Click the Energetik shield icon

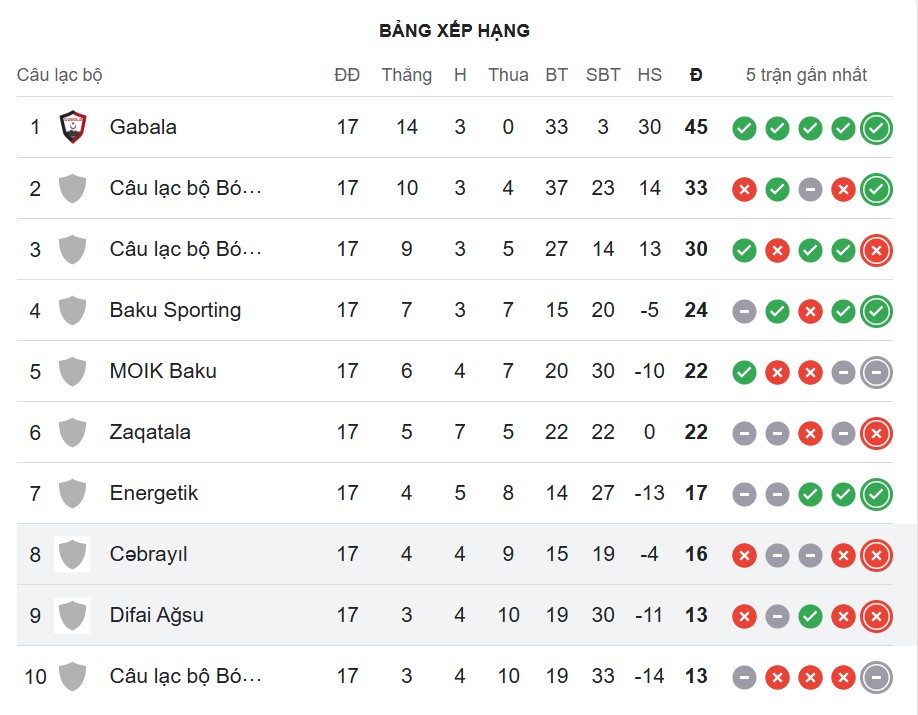point(71,493)
